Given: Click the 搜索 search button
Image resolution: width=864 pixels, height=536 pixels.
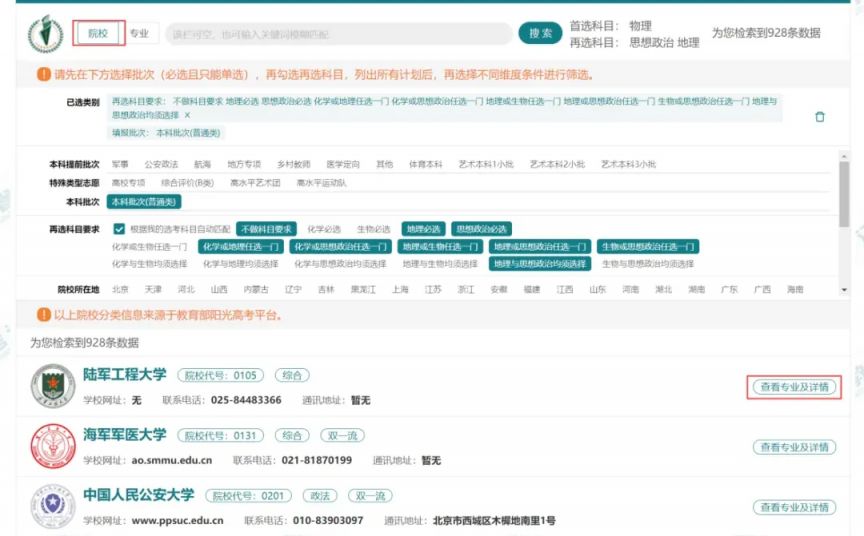Looking at the screenshot, I should click(x=540, y=33).
